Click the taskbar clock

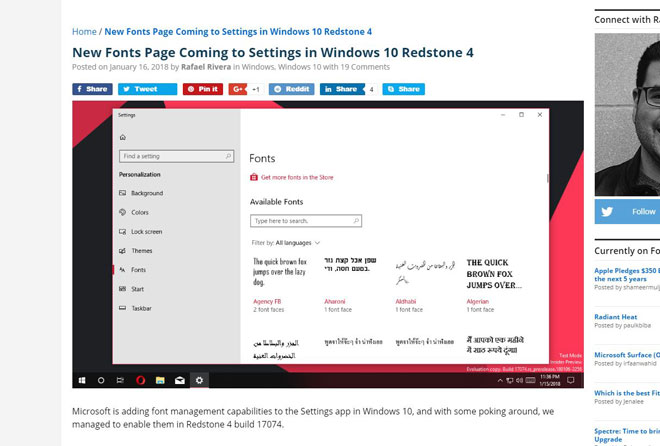coord(550,380)
